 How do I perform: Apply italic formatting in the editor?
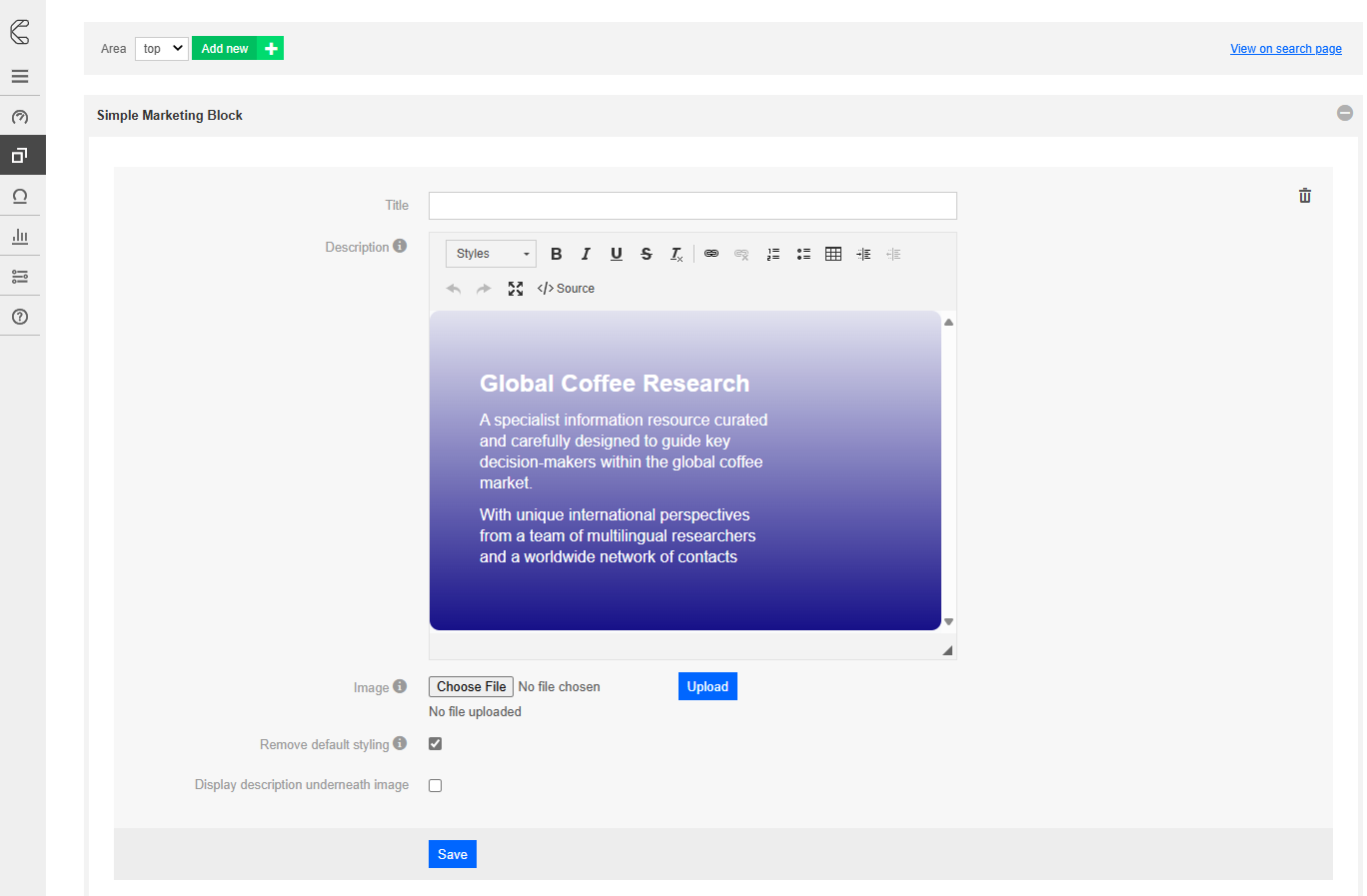pyautogui.click(x=587, y=254)
